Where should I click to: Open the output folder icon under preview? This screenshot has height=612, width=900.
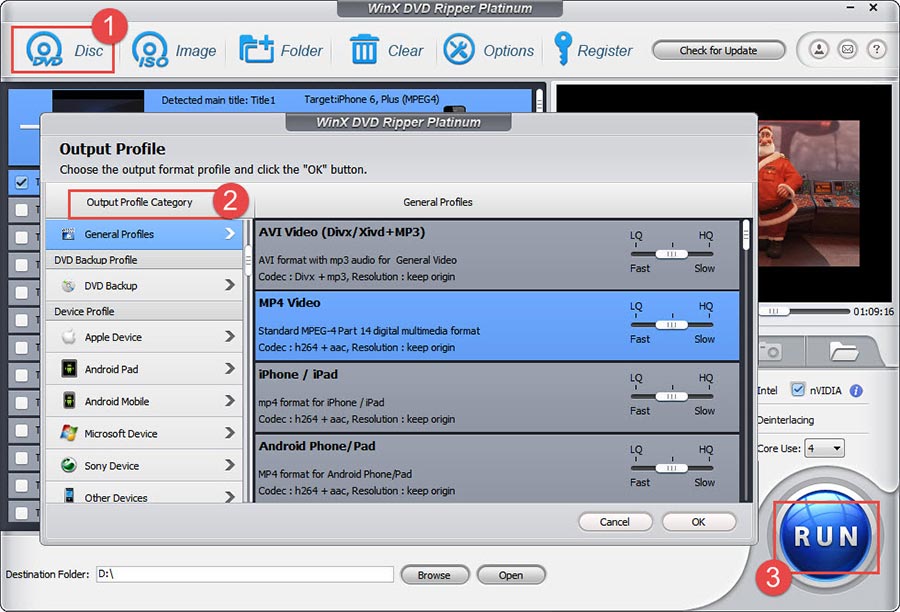[x=843, y=351]
